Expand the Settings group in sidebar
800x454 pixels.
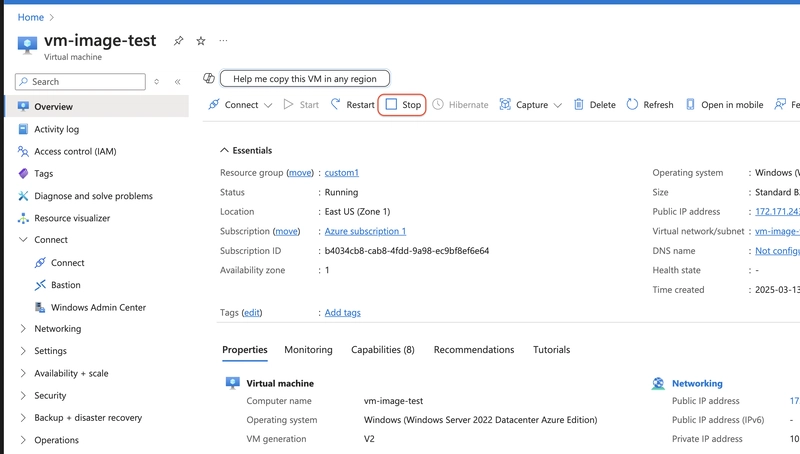[23, 351]
